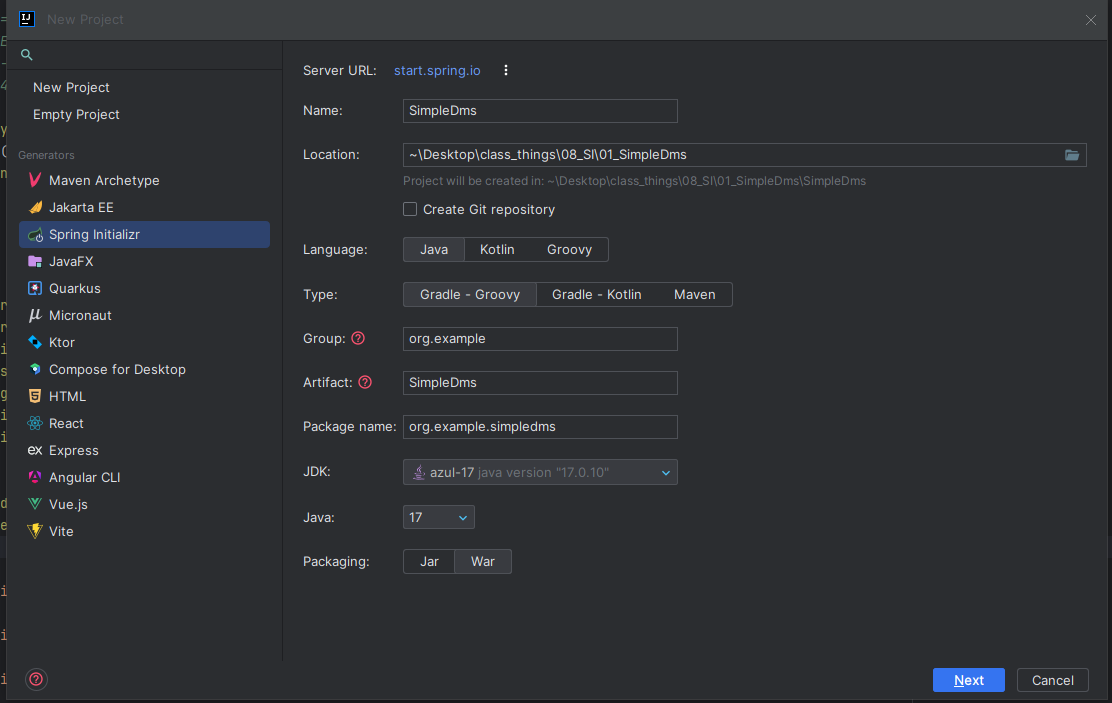The image size is (1112, 703).
Task: Browse for location with folder icon
Action: [1072, 155]
